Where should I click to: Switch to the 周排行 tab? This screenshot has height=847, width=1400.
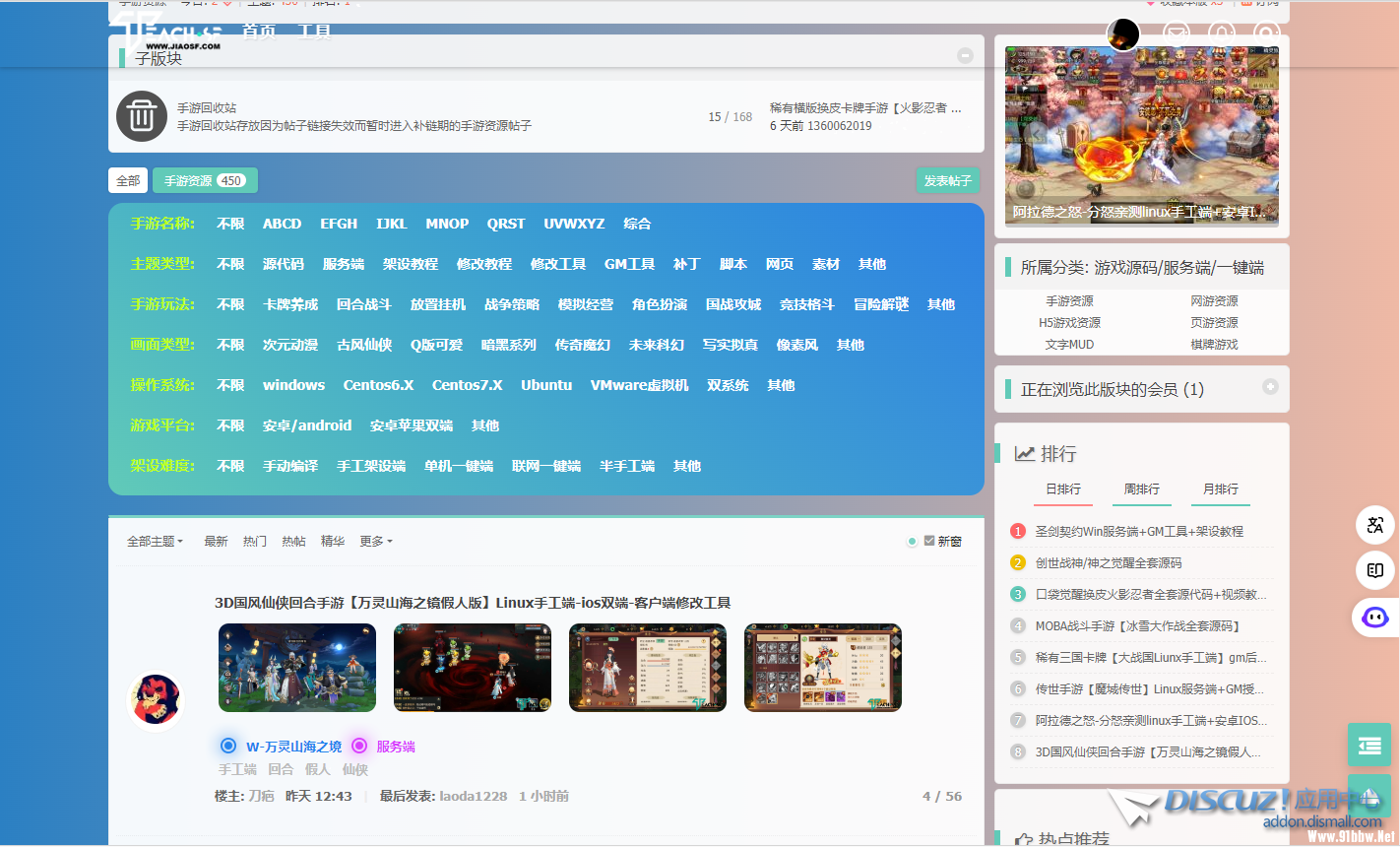[x=1141, y=489]
